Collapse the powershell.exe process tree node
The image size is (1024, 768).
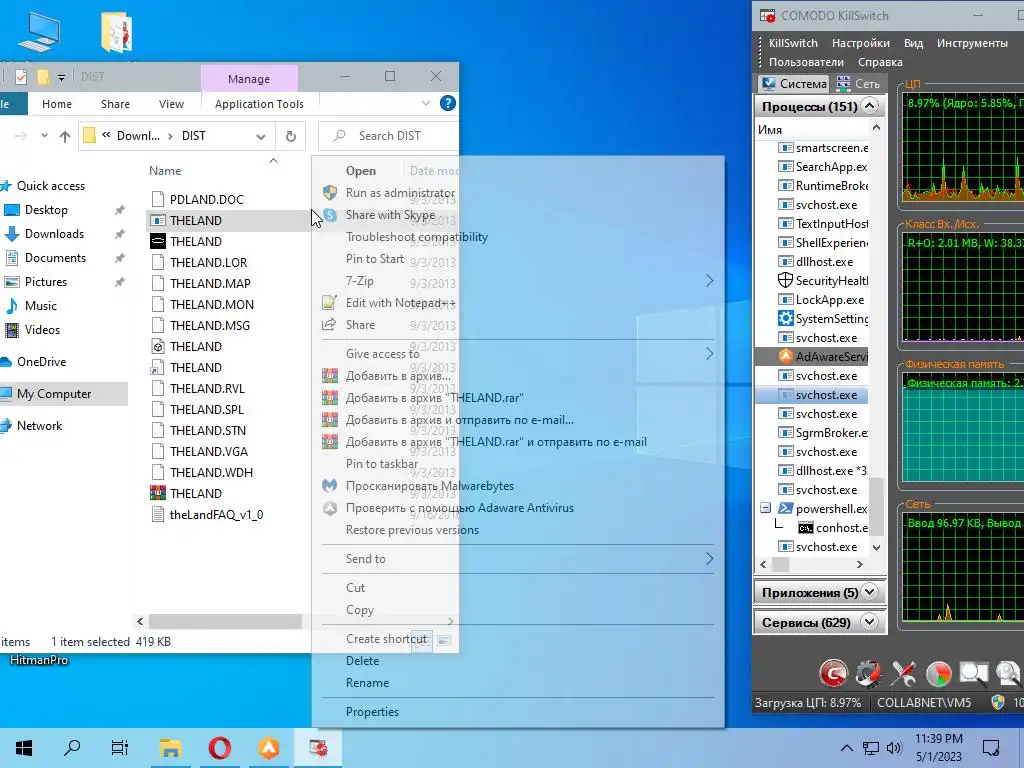coord(765,508)
